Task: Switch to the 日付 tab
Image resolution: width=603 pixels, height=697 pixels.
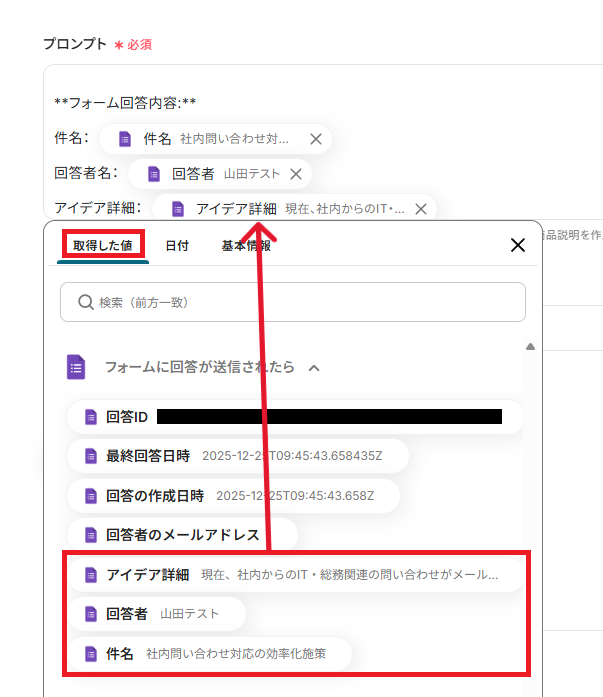Action: coord(177,245)
